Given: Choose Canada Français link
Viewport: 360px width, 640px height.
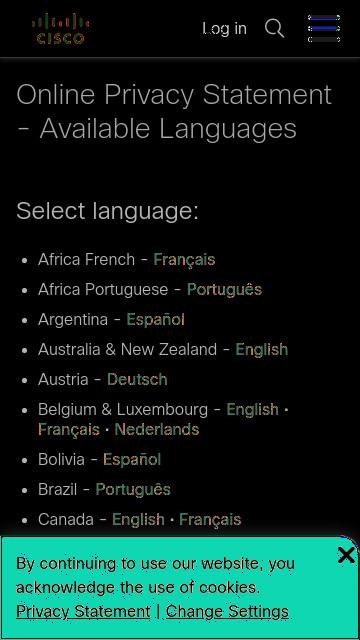Looking at the screenshot, I should click(210, 520).
